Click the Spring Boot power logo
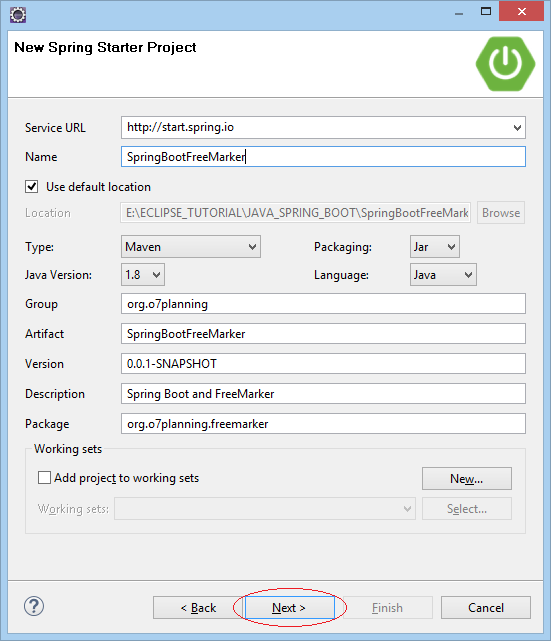 pos(505,64)
